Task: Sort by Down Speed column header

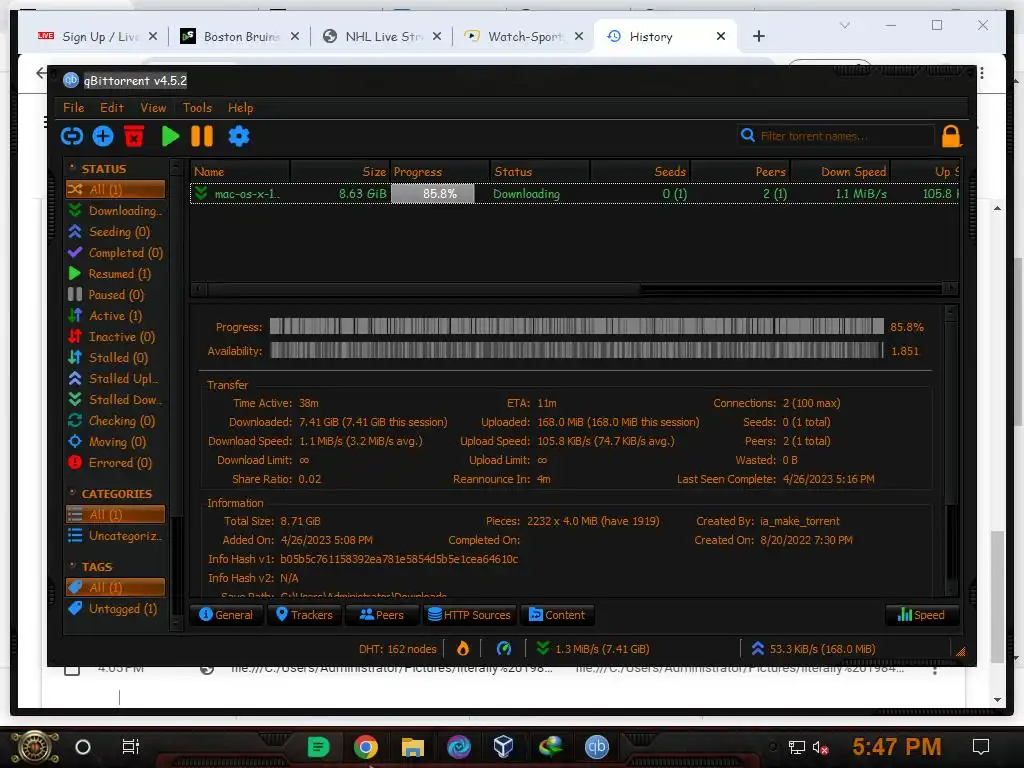Action: 840,172
